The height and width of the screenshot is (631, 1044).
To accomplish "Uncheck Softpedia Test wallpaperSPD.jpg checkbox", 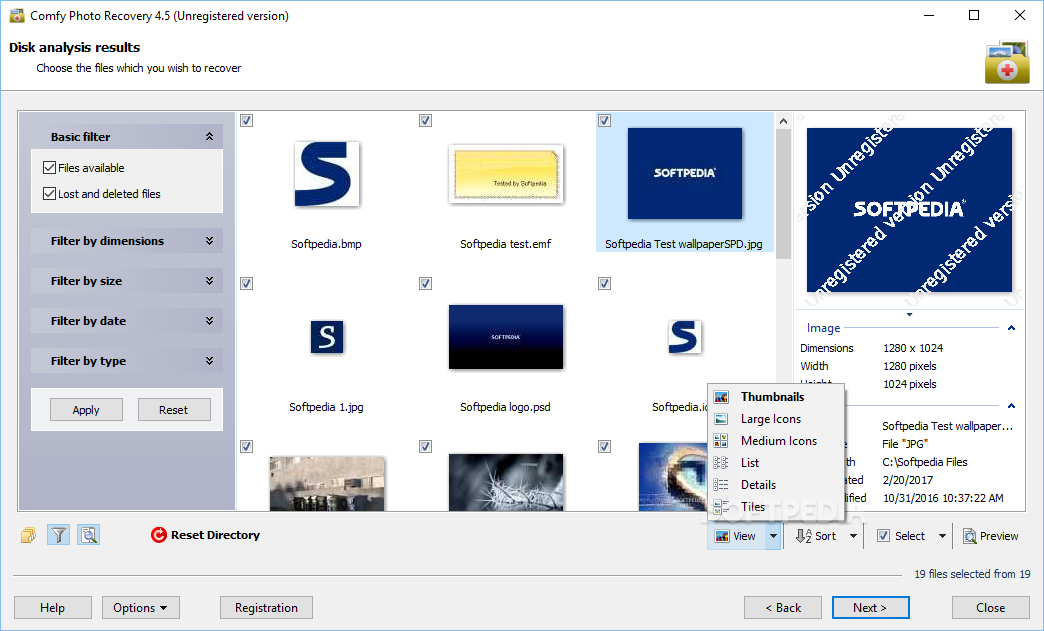I will (604, 120).
